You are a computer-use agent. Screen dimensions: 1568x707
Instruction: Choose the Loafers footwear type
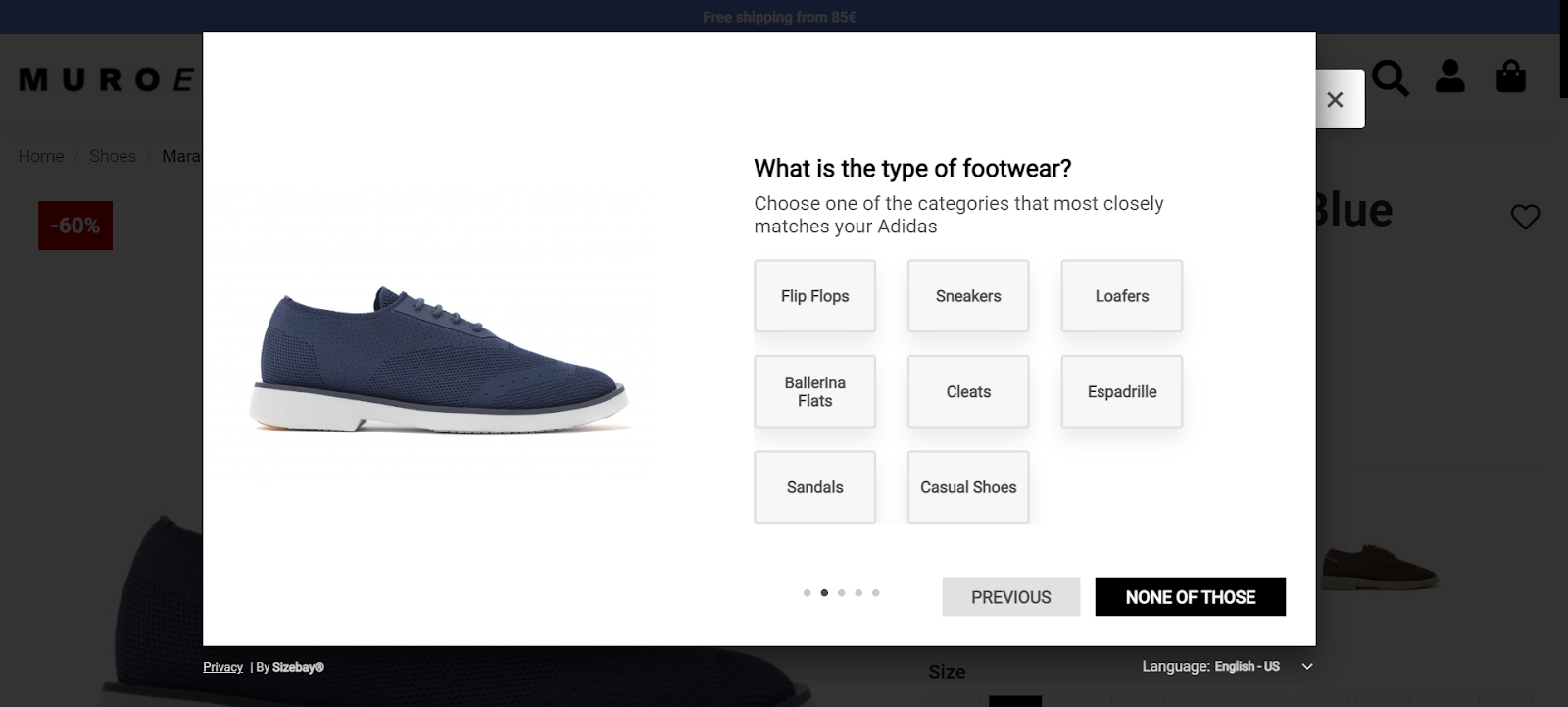[1121, 295]
